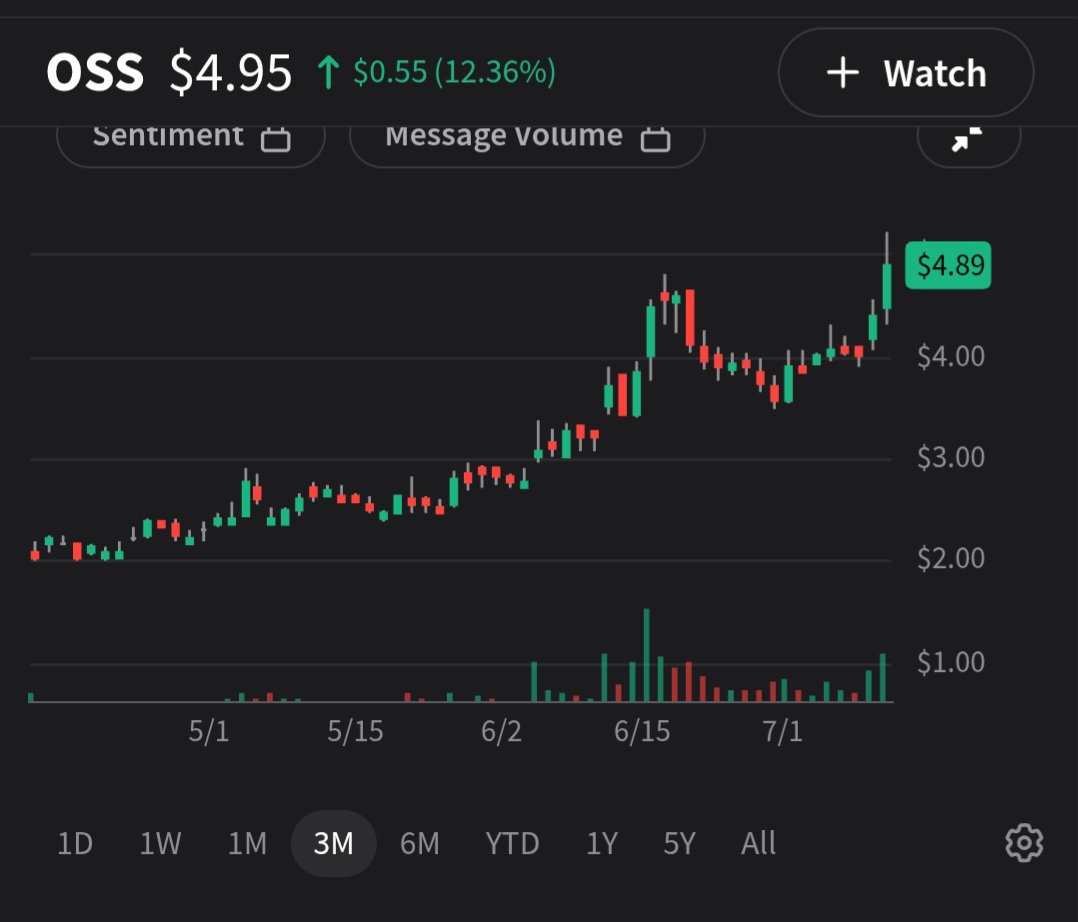Show the All time range
This screenshot has width=1078, height=922.
click(x=758, y=843)
